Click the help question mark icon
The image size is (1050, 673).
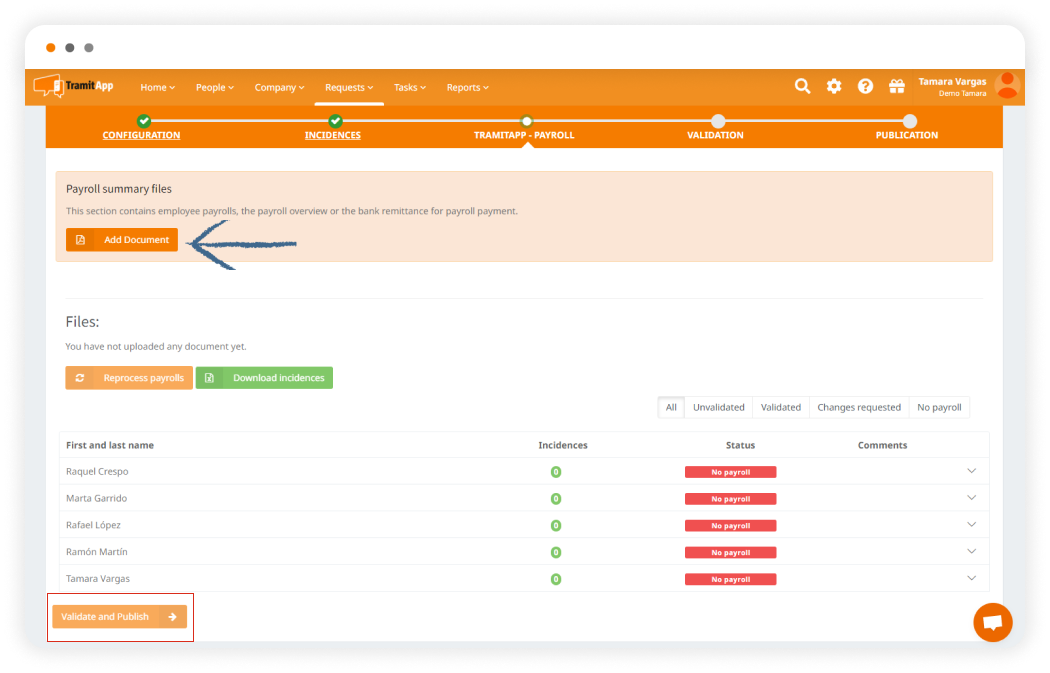tap(865, 87)
